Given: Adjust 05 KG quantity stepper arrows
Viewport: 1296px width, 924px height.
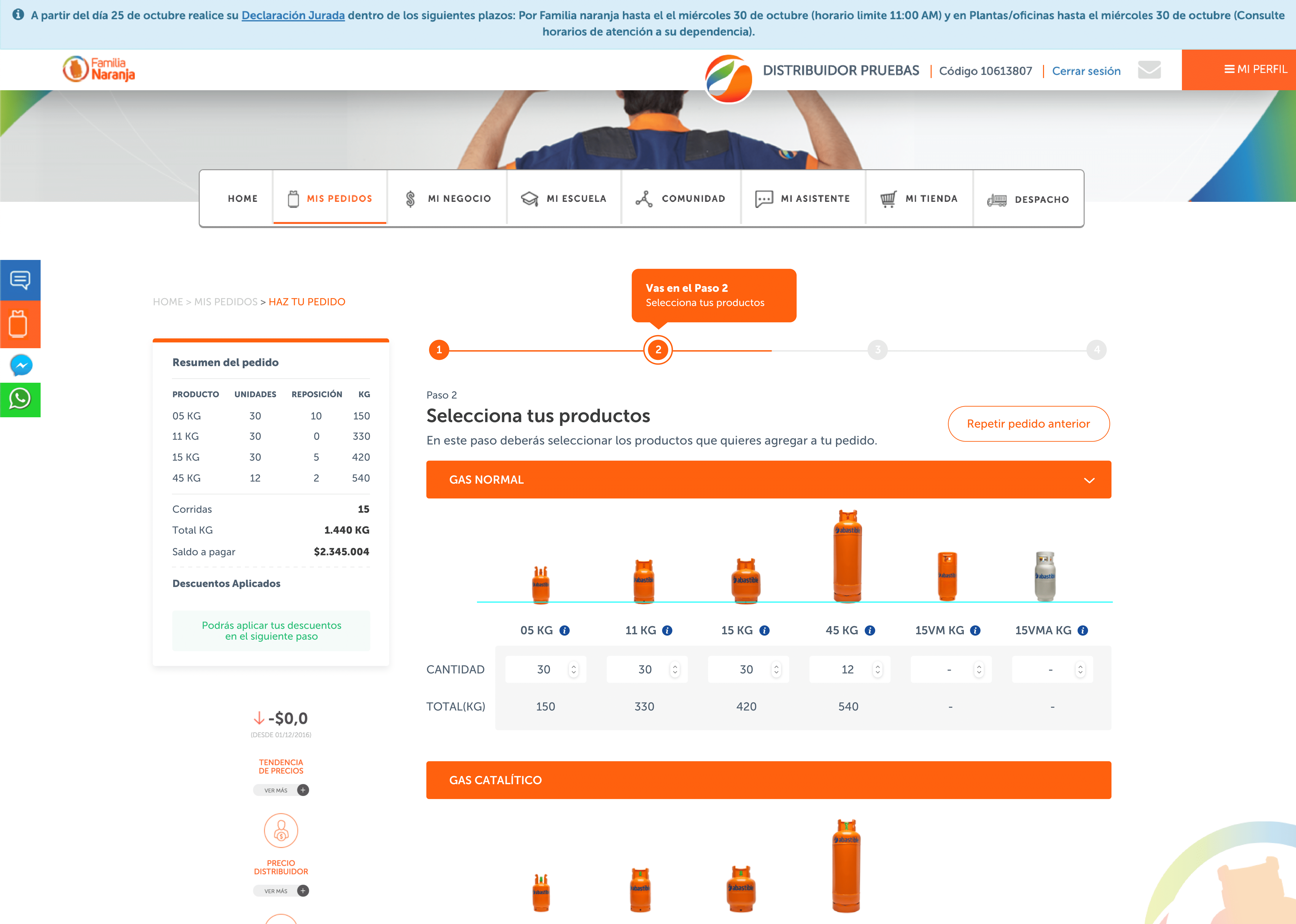Looking at the screenshot, I should click(574, 670).
